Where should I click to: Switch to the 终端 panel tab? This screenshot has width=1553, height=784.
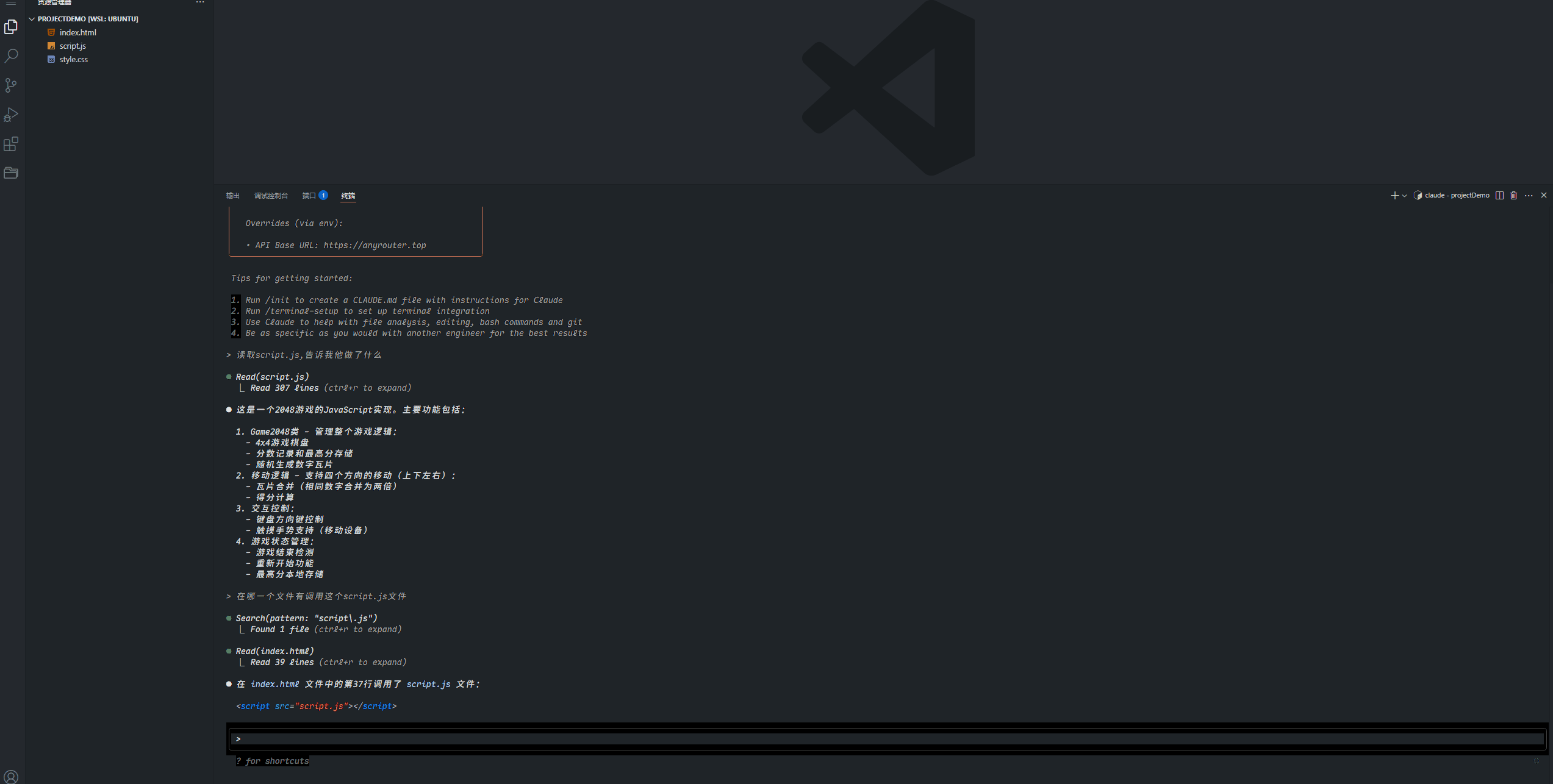348,196
